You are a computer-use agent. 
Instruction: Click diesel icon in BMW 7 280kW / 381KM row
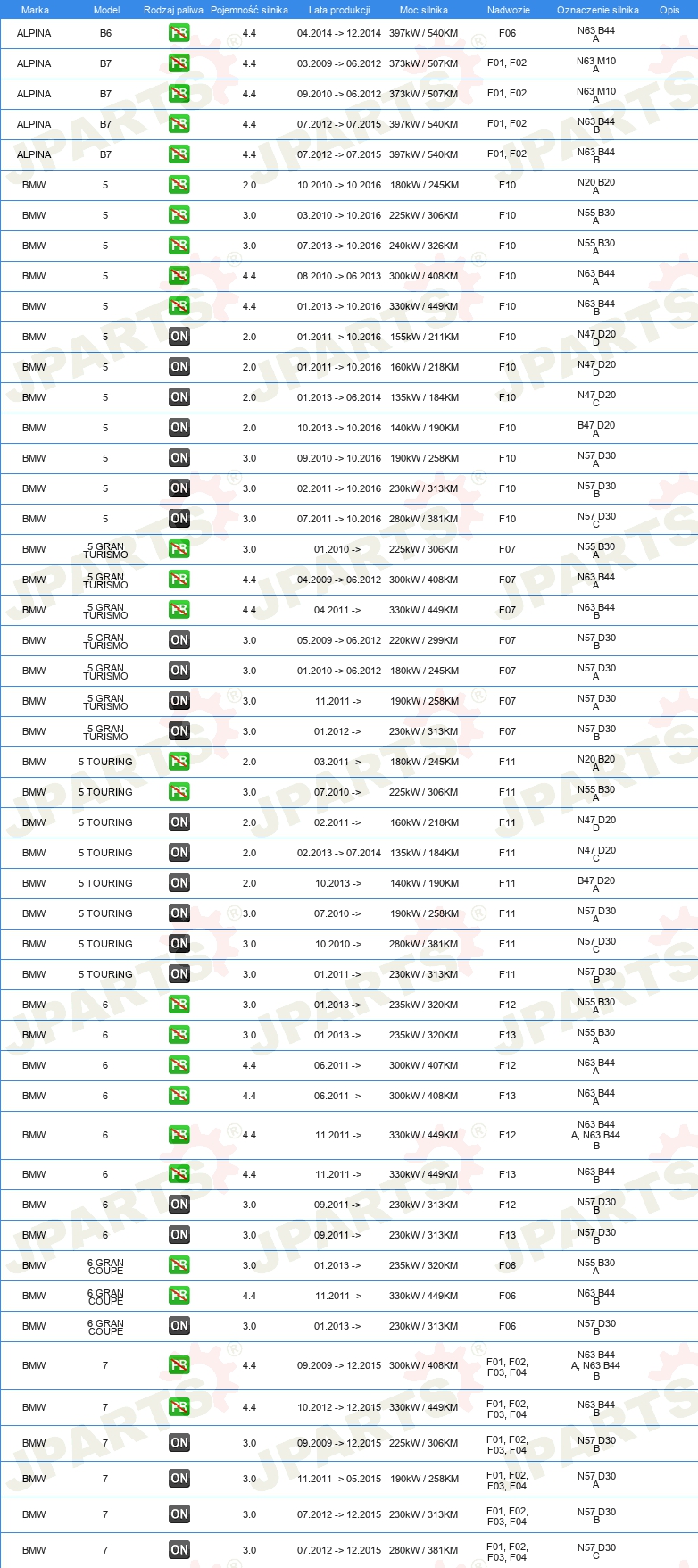[179, 1550]
